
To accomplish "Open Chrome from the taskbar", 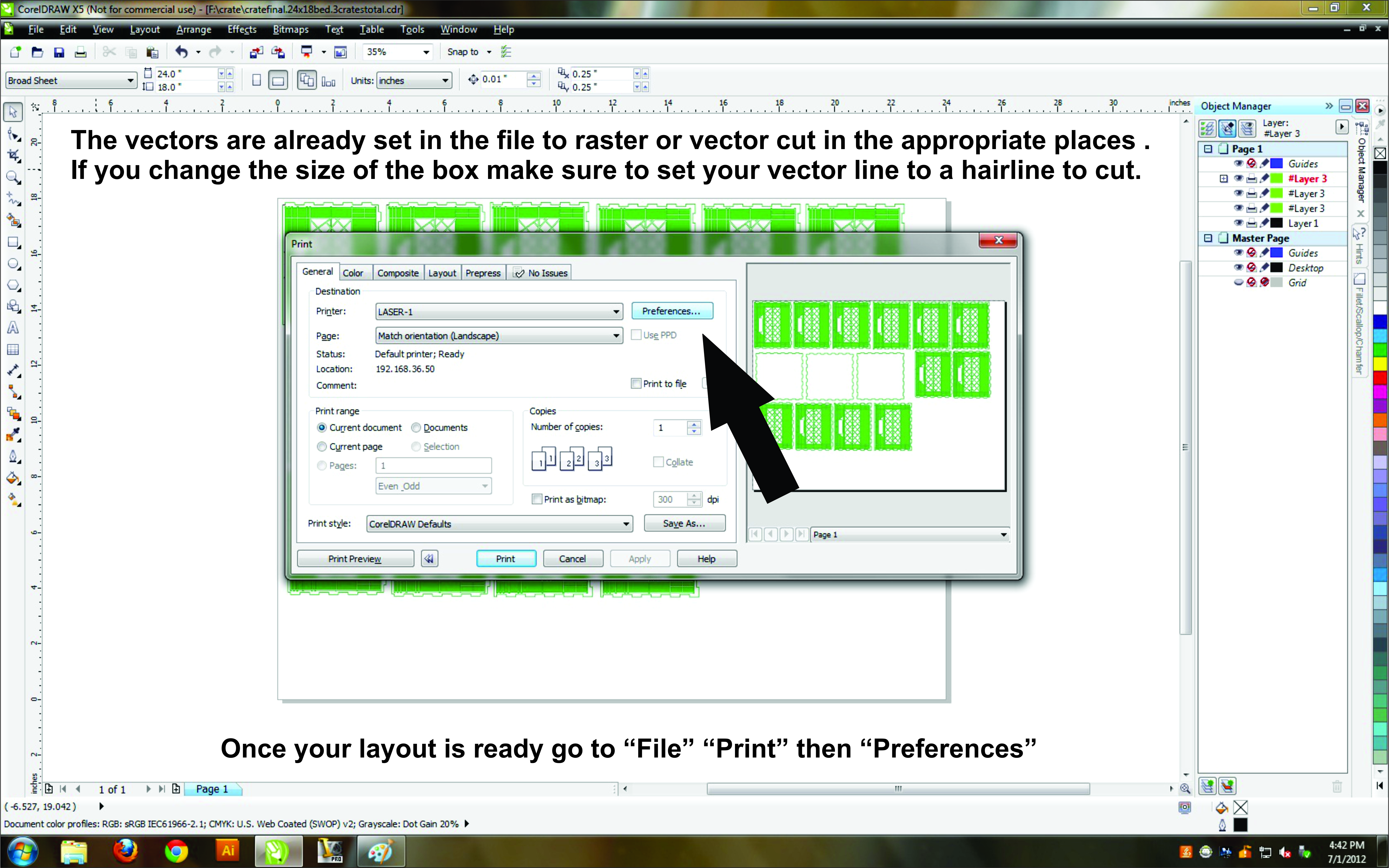I will pos(176,851).
